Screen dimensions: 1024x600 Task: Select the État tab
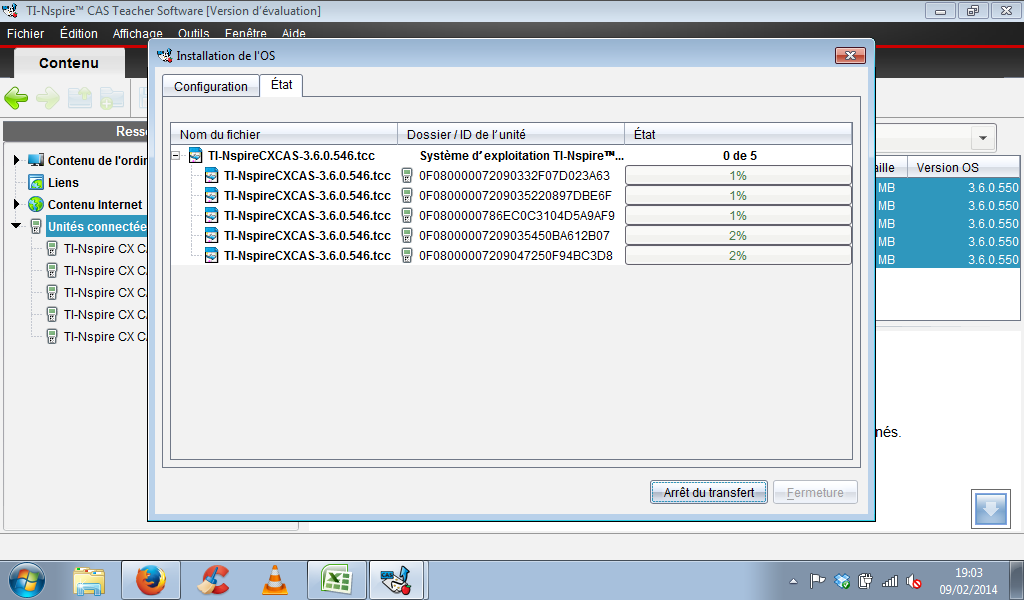coord(281,85)
